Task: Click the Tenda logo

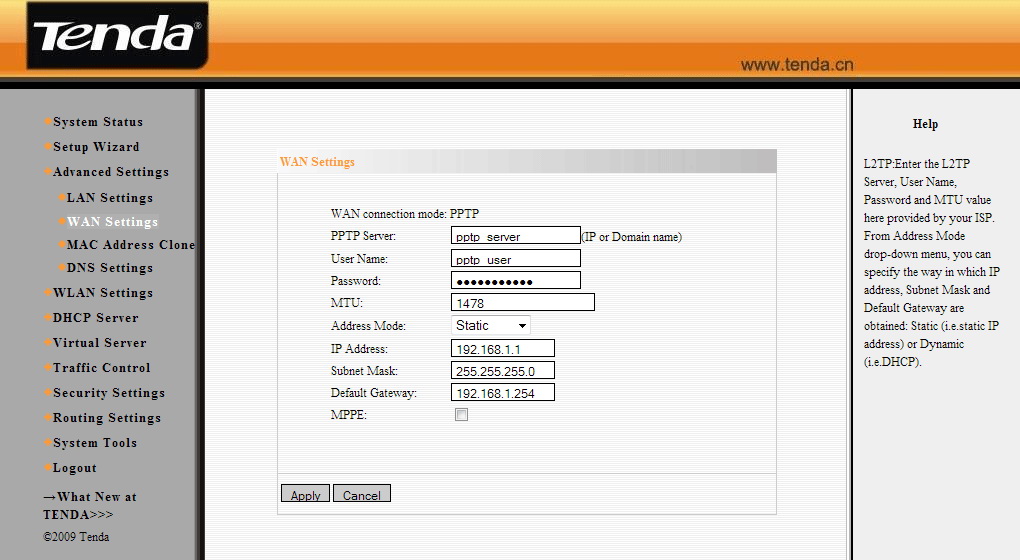Action: [x=116, y=36]
